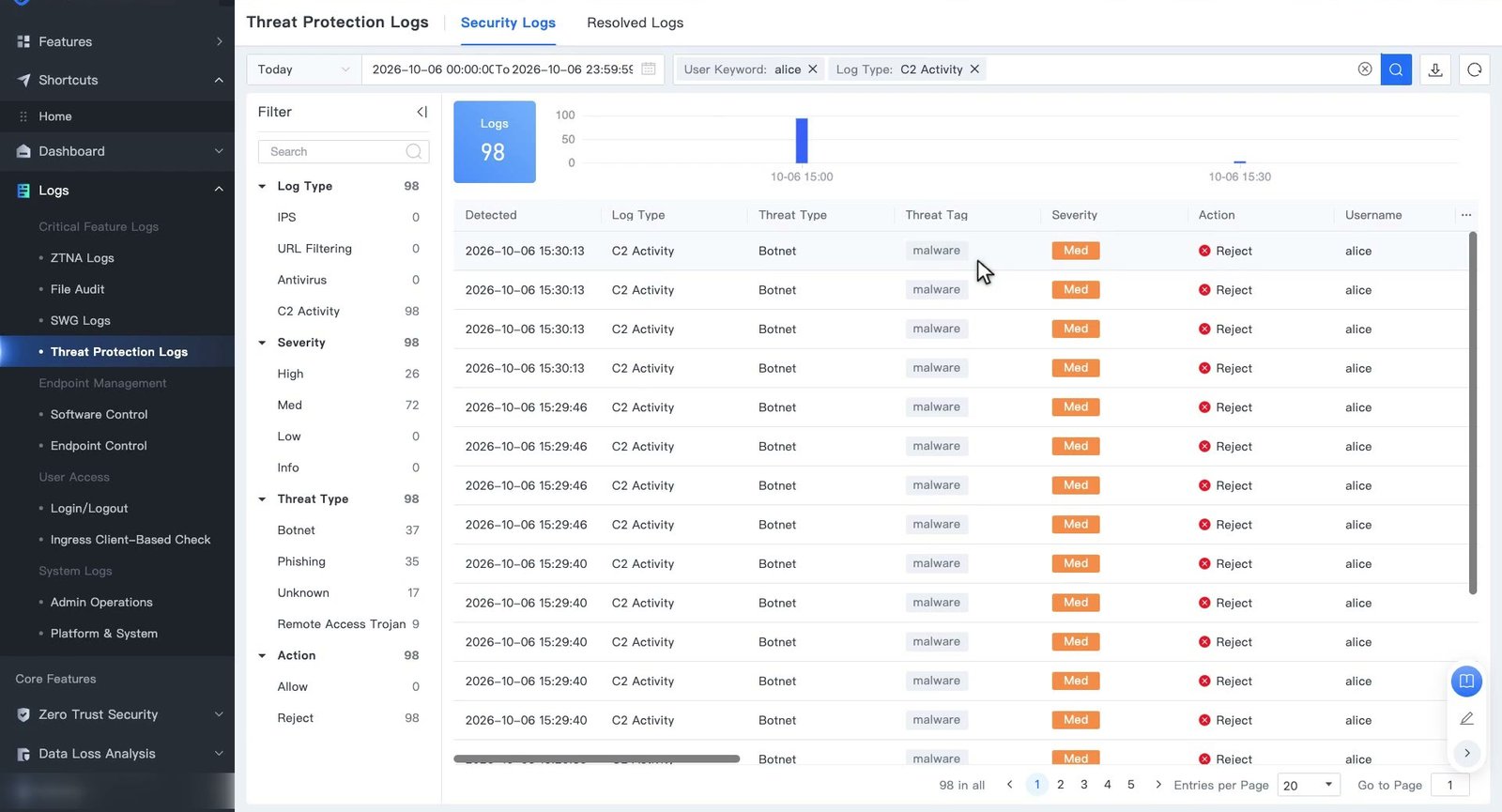The width and height of the screenshot is (1502, 812).
Task: Collapse the Log Type filter group
Action: tap(263, 186)
